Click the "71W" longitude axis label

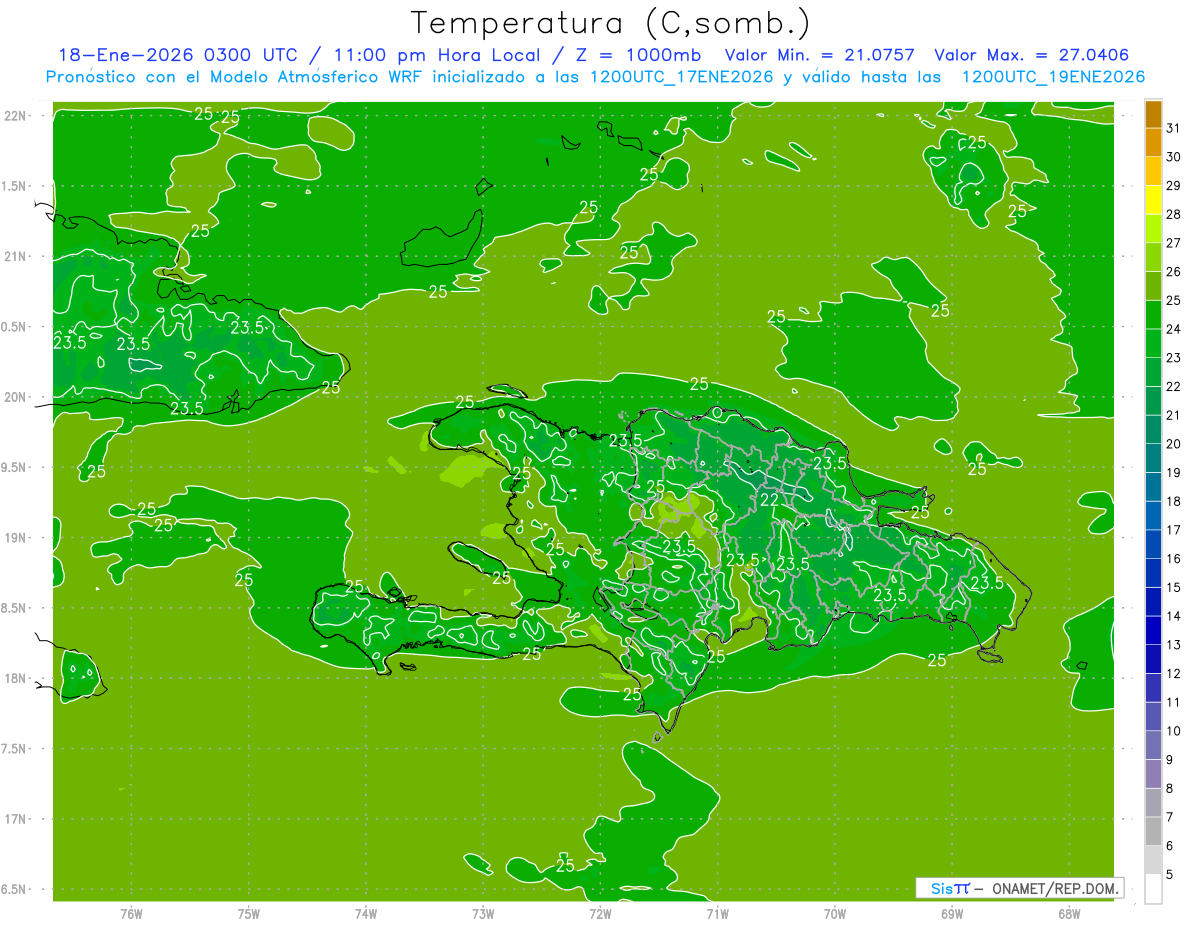[717, 914]
